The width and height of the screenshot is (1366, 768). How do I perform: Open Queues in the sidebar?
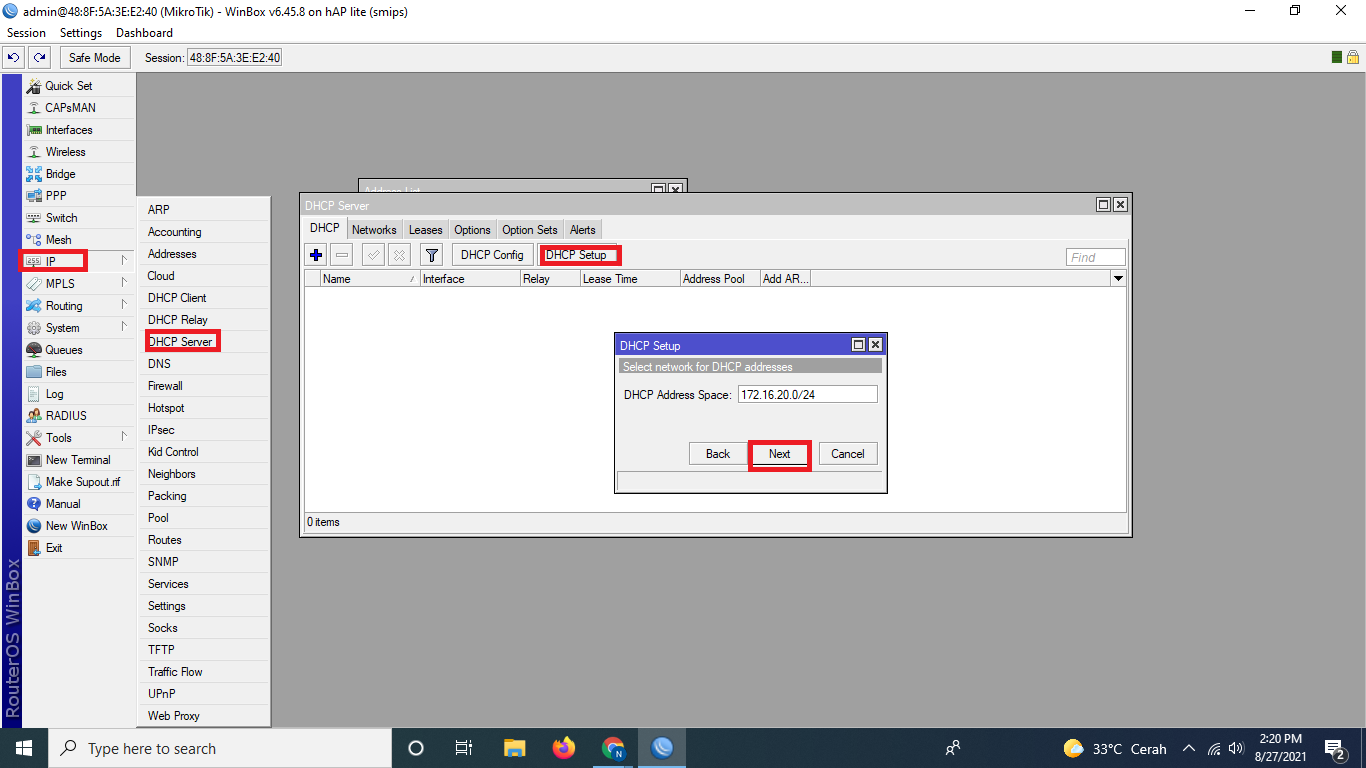coord(79,350)
